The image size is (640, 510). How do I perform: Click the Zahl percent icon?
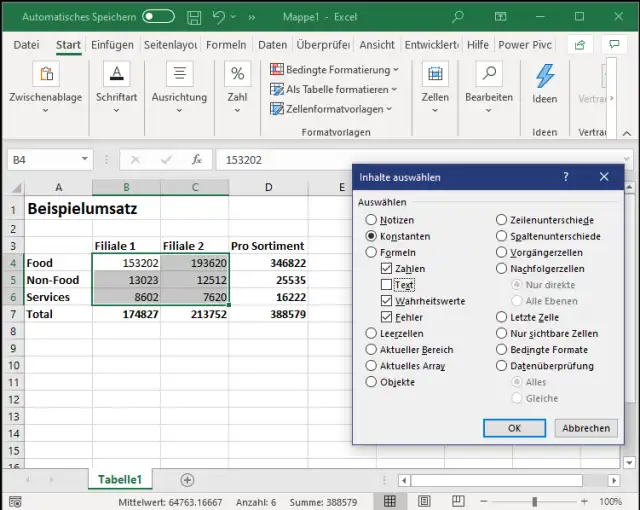click(x=237, y=75)
